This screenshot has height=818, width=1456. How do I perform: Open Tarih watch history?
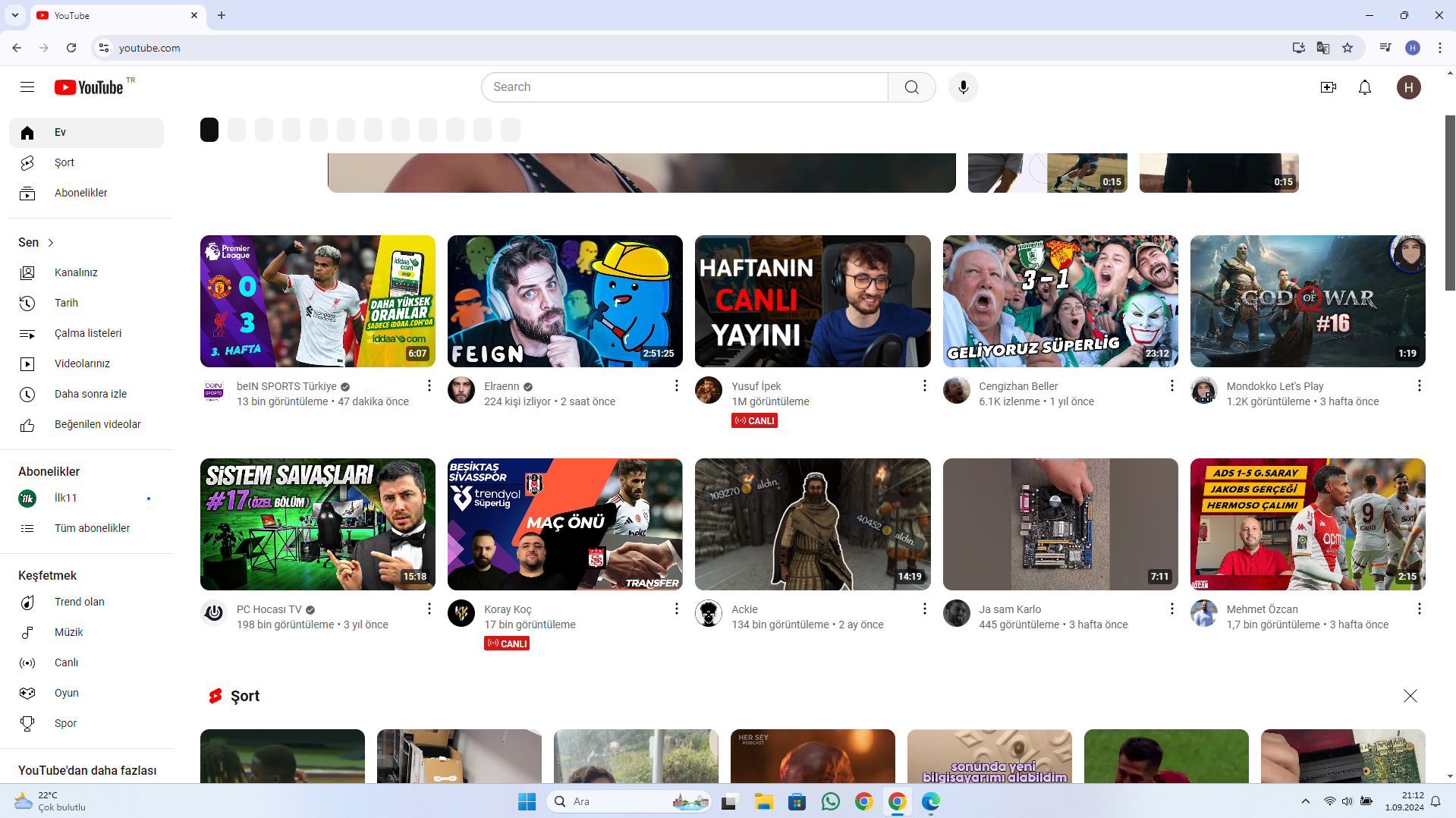(86, 303)
